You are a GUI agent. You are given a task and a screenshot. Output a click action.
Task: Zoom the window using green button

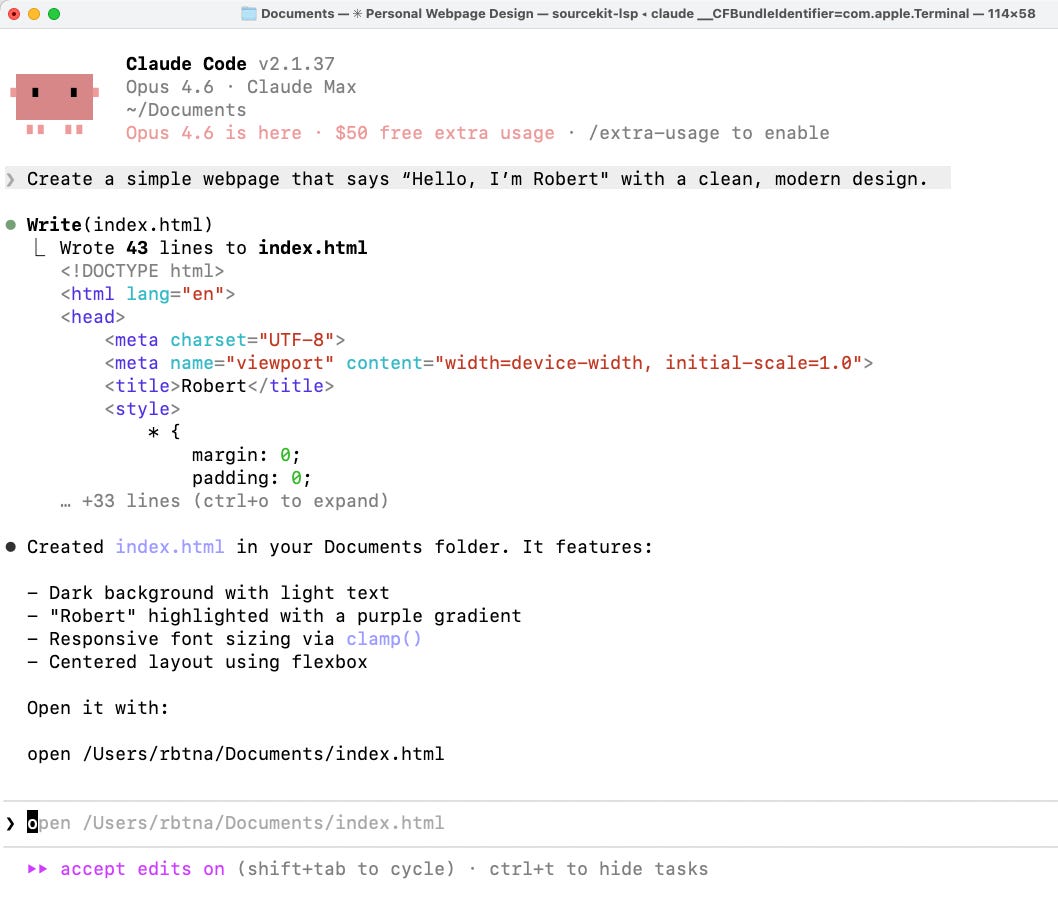[54, 13]
